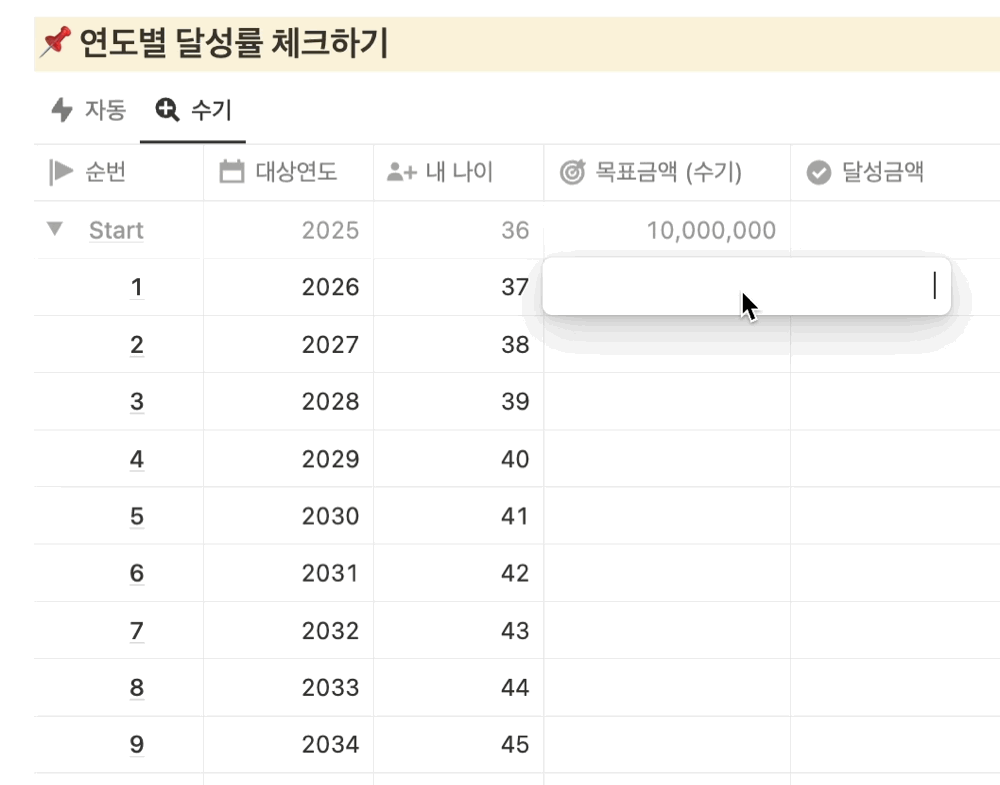The width and height of the screenshot is (1000, 785).
Task: Click the 2028 year cell
Action: 288,402
